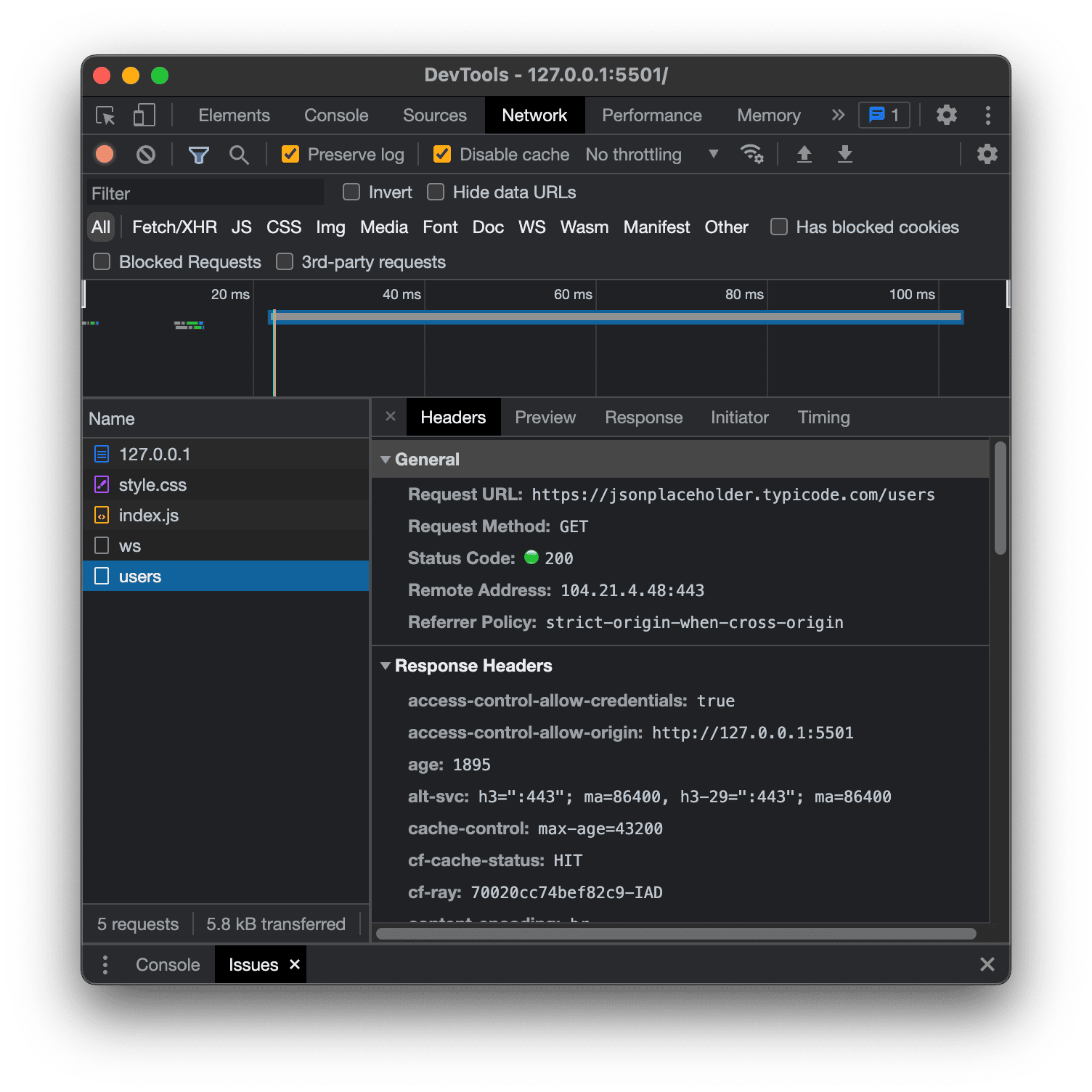Image resolution: width=1092 pixels, height=1092 pixels.
Task: Show more tabs chevron
Action: [838, 115]
